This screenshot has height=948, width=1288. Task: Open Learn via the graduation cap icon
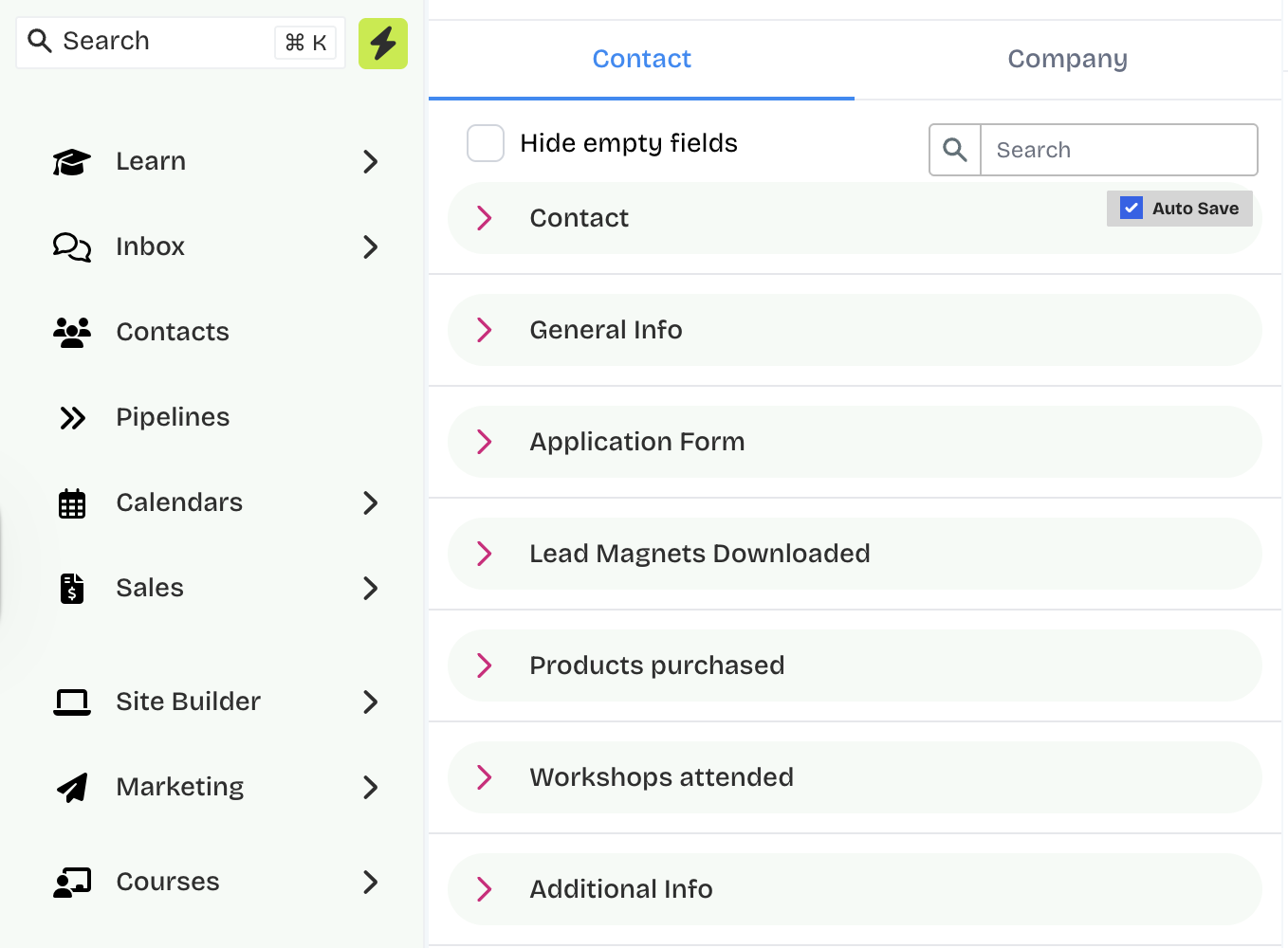point(72,162)
